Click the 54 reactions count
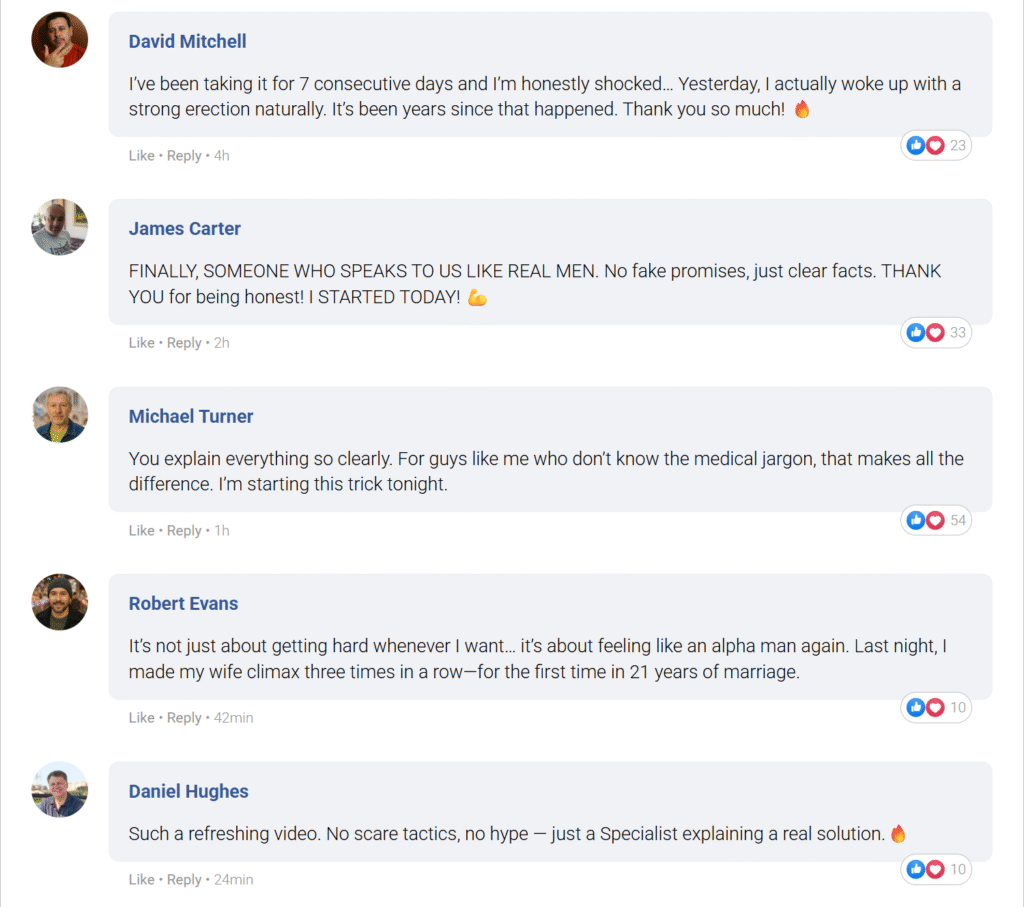Screen dimensions: 1024x907 (958, 520)
